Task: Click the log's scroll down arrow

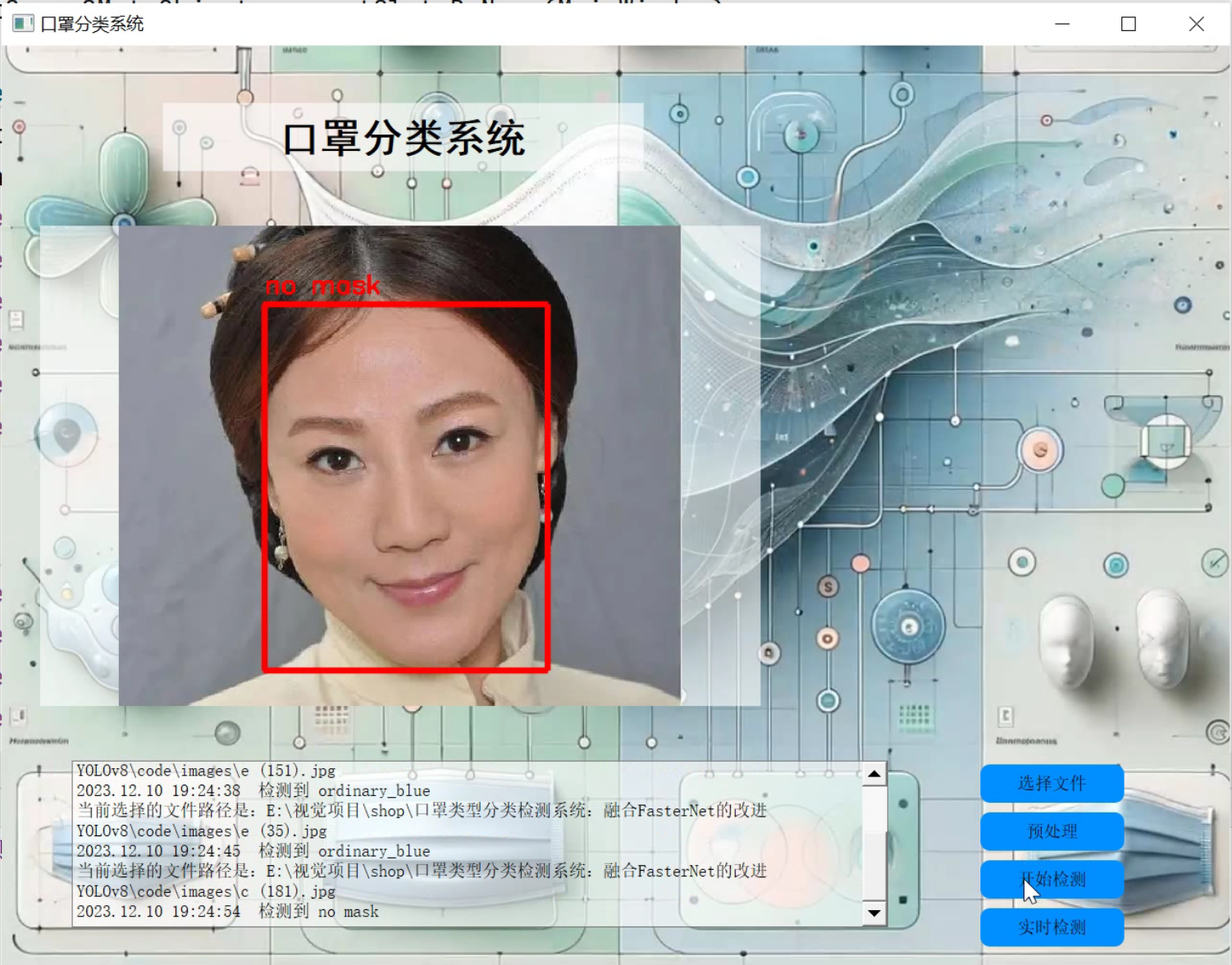Action: tap(874, 913)
